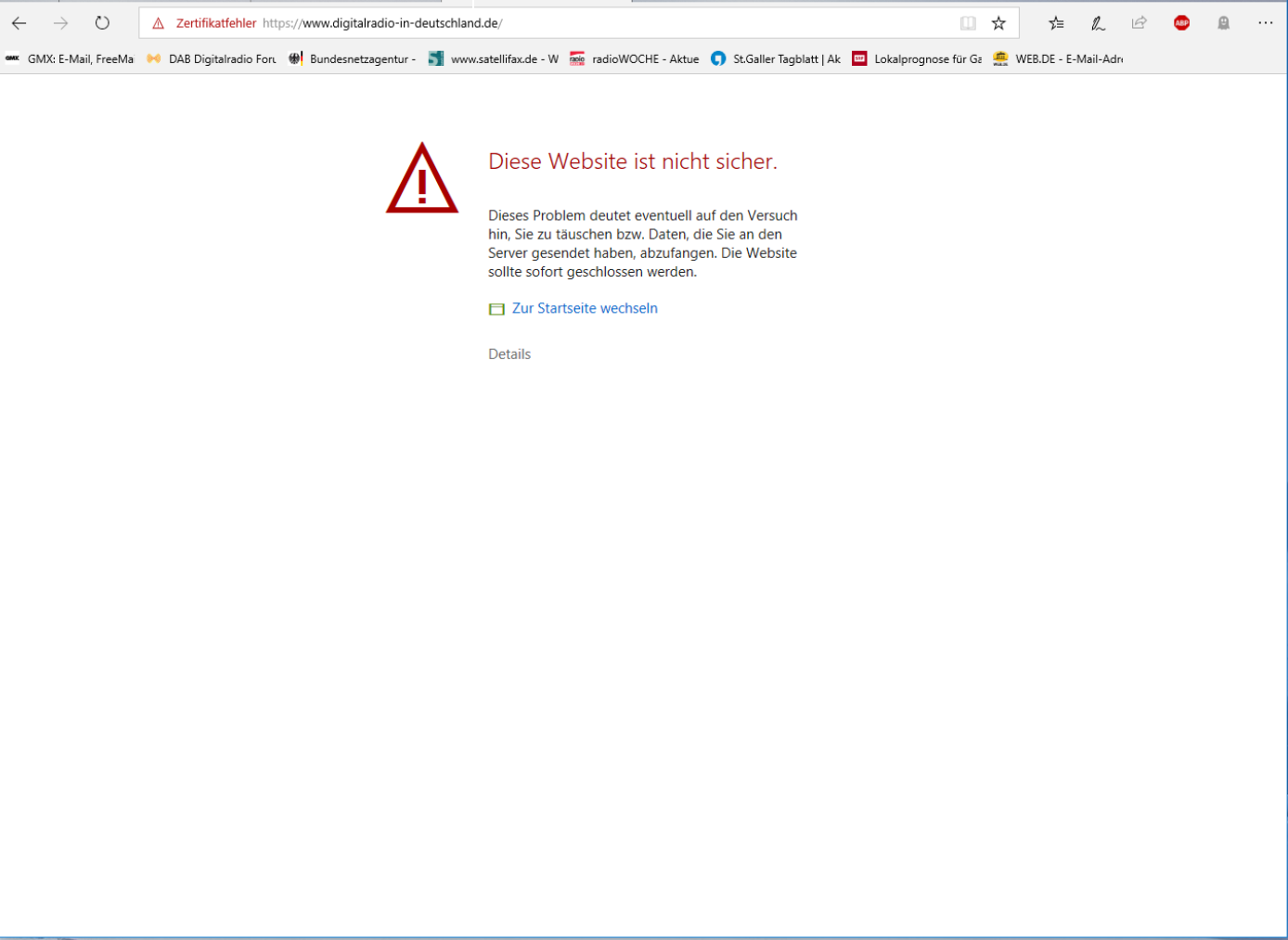Open the settings and more menu
1288x940 pixels.
pyautogui.click(x=1266, y=23)
